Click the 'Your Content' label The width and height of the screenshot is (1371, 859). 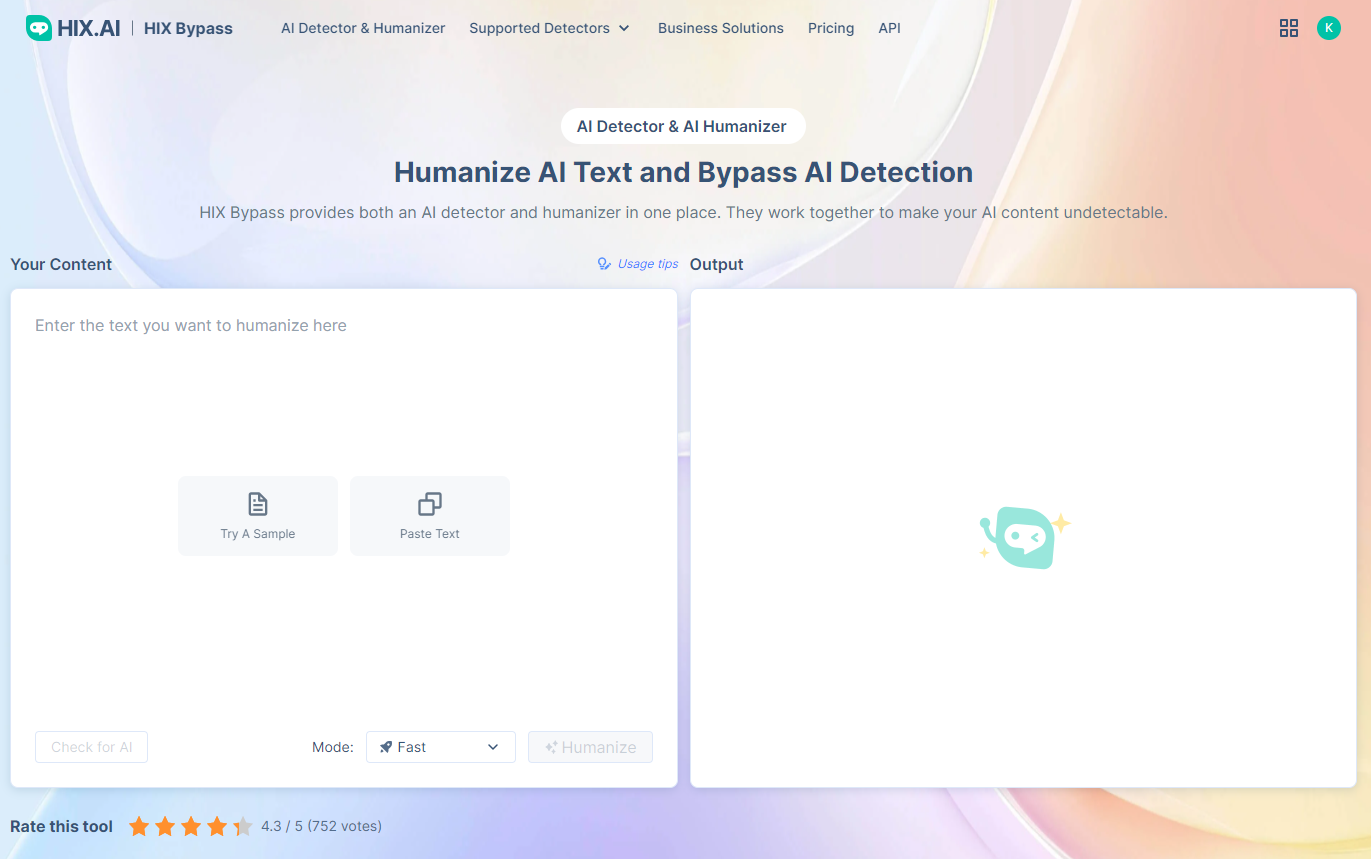61,264
